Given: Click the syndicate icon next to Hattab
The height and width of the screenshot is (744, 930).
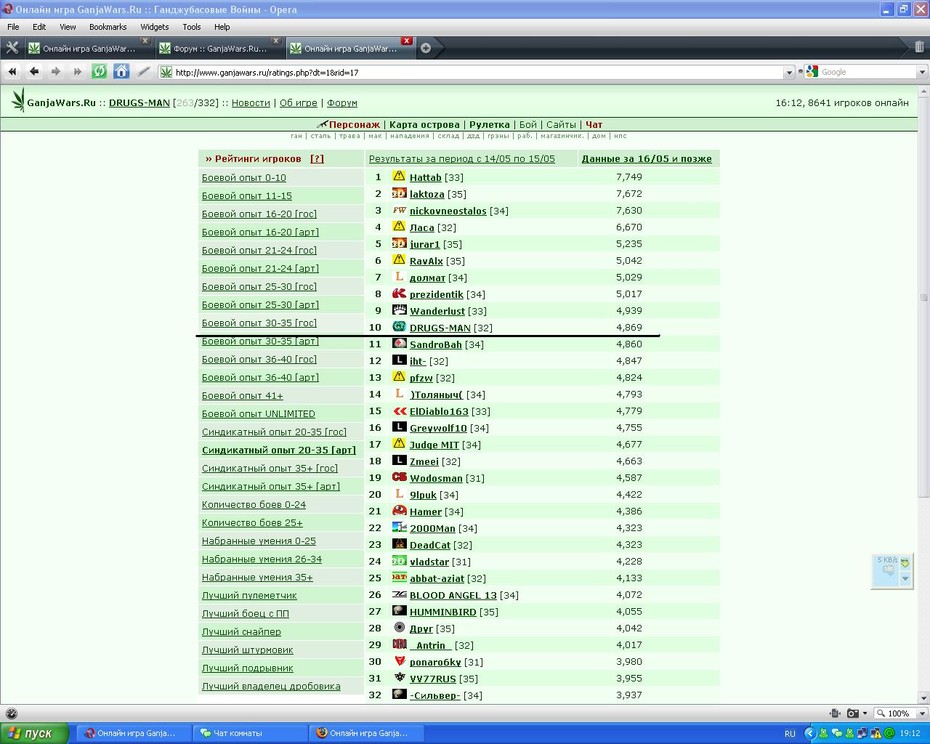Looking at the screenshot, I should pos(399,176).
